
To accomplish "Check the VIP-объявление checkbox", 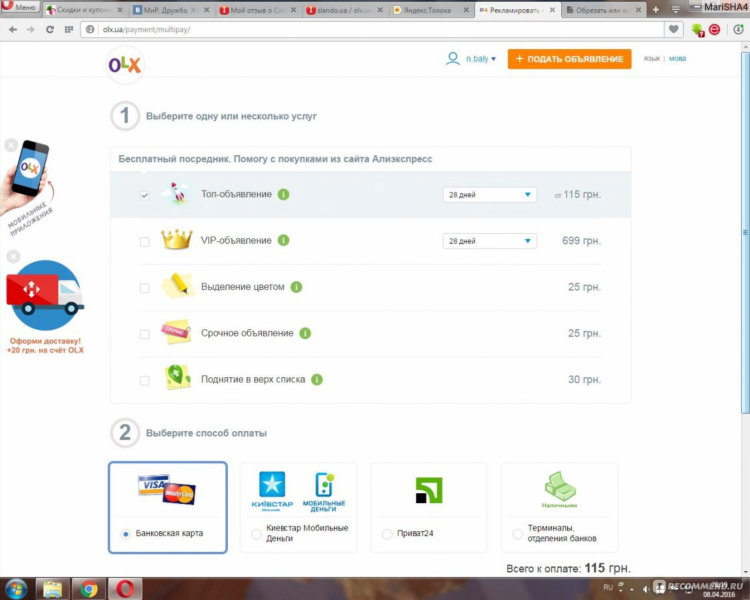I will (144, 242).
